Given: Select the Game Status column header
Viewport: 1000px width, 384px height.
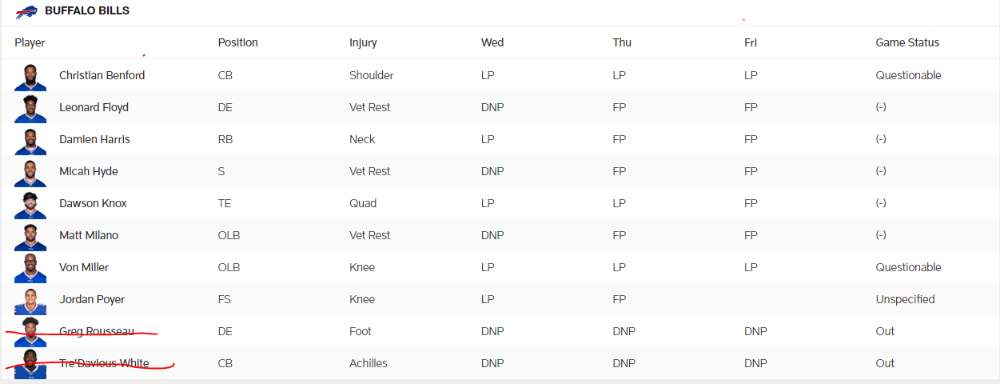Looking at the screenshot, I should pyautogui.click(x=908, y=43).
